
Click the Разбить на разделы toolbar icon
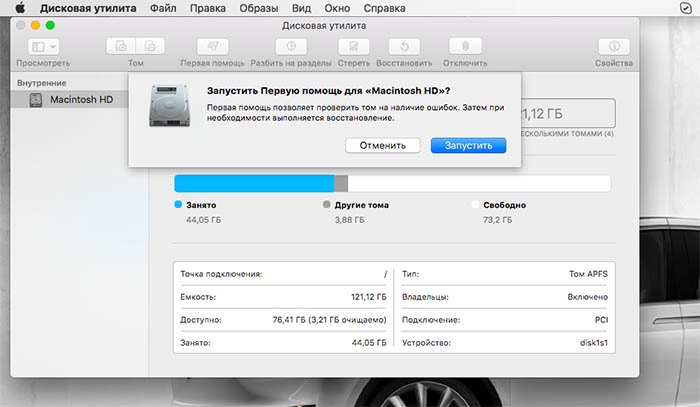[x=291, y=46]
